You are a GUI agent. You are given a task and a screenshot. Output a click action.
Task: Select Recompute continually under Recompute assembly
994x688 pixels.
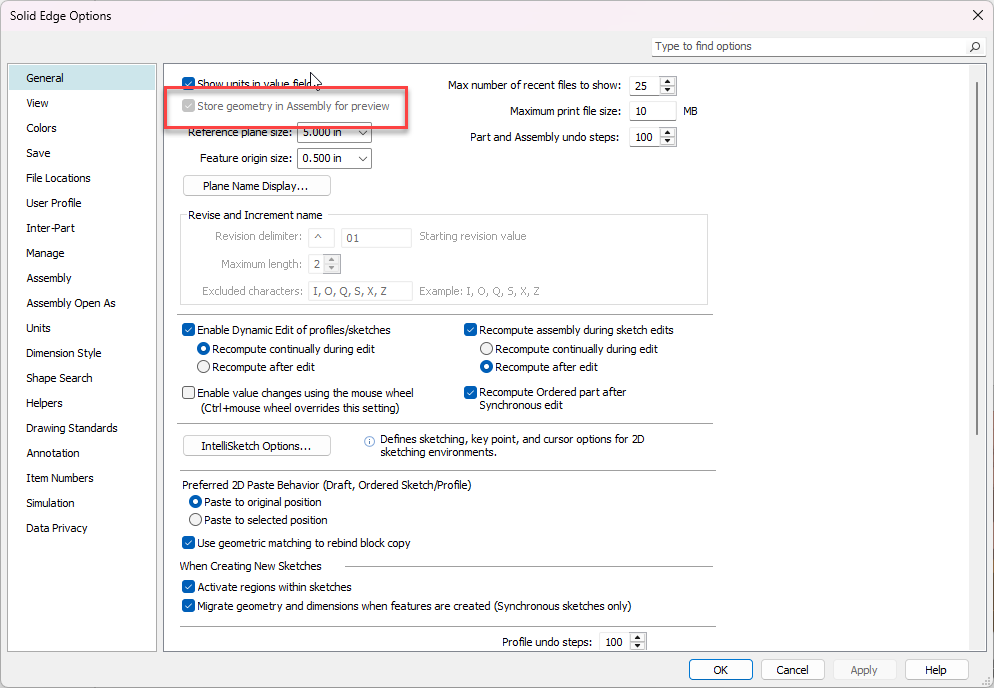tap(486, 349)
